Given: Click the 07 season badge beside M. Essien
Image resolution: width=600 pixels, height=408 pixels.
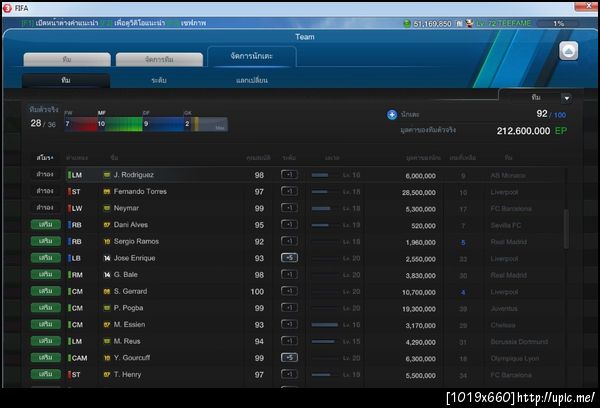Looking at the screenshot, I should [x=107, y=325].
